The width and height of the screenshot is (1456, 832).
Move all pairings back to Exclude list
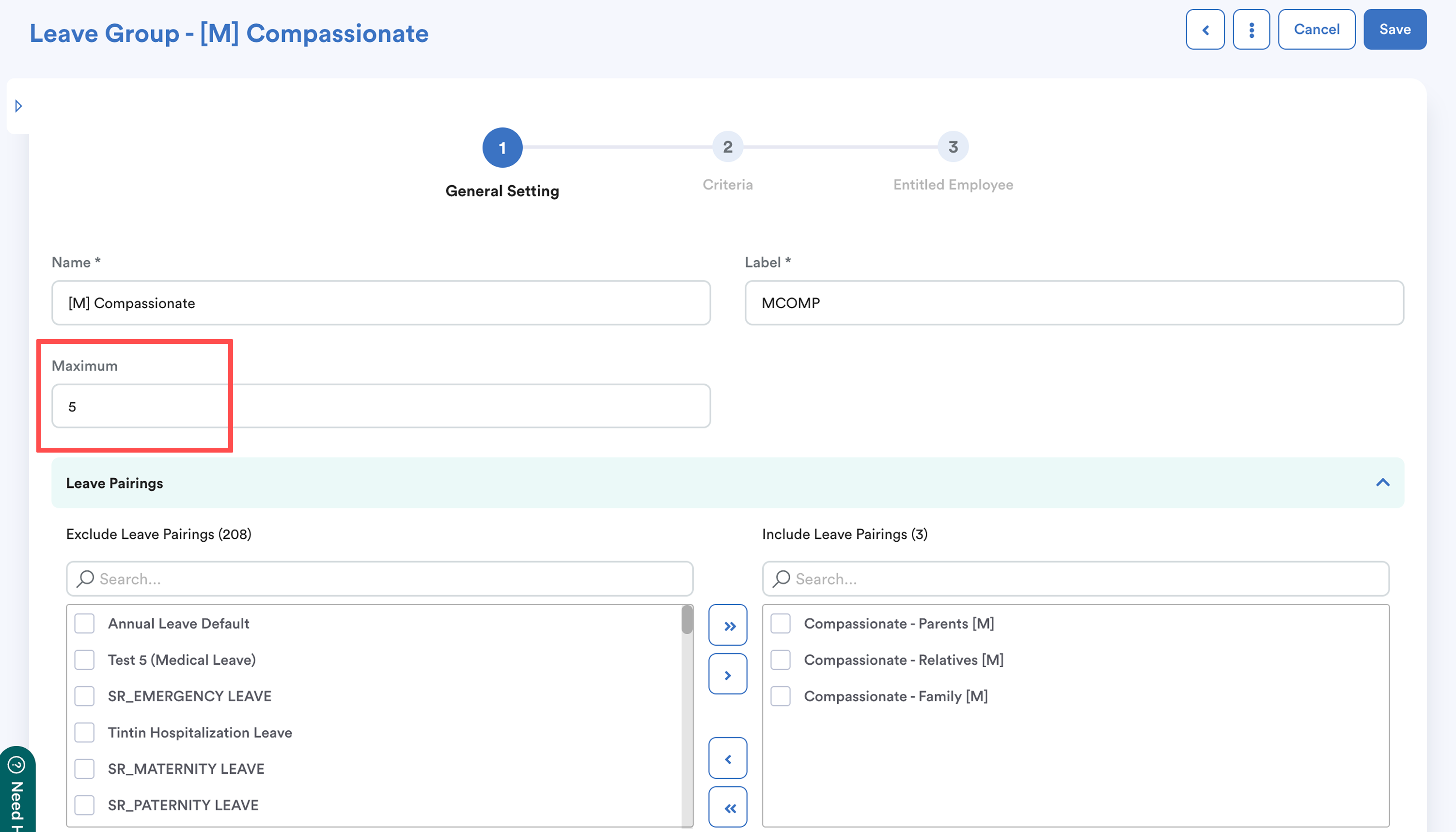[728, 807]
